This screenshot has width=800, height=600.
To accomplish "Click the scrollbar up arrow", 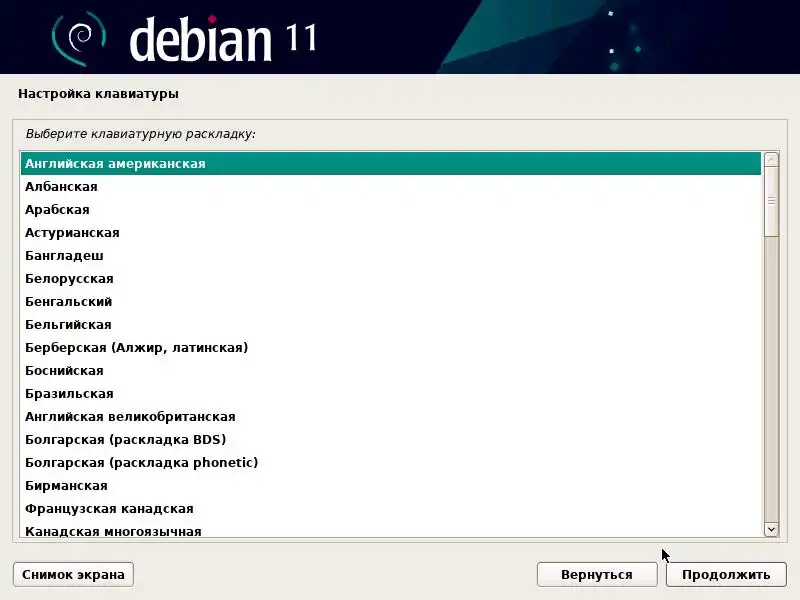I will click(771, 160).
